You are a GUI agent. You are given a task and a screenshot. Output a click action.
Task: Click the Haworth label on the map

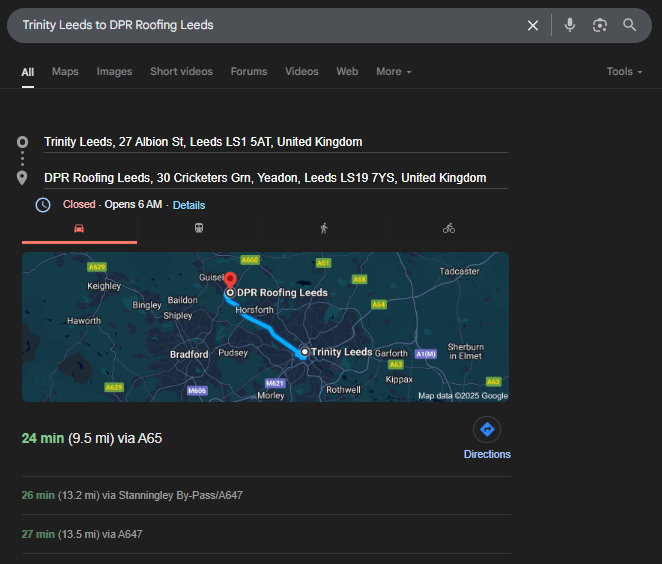[84, 321]
